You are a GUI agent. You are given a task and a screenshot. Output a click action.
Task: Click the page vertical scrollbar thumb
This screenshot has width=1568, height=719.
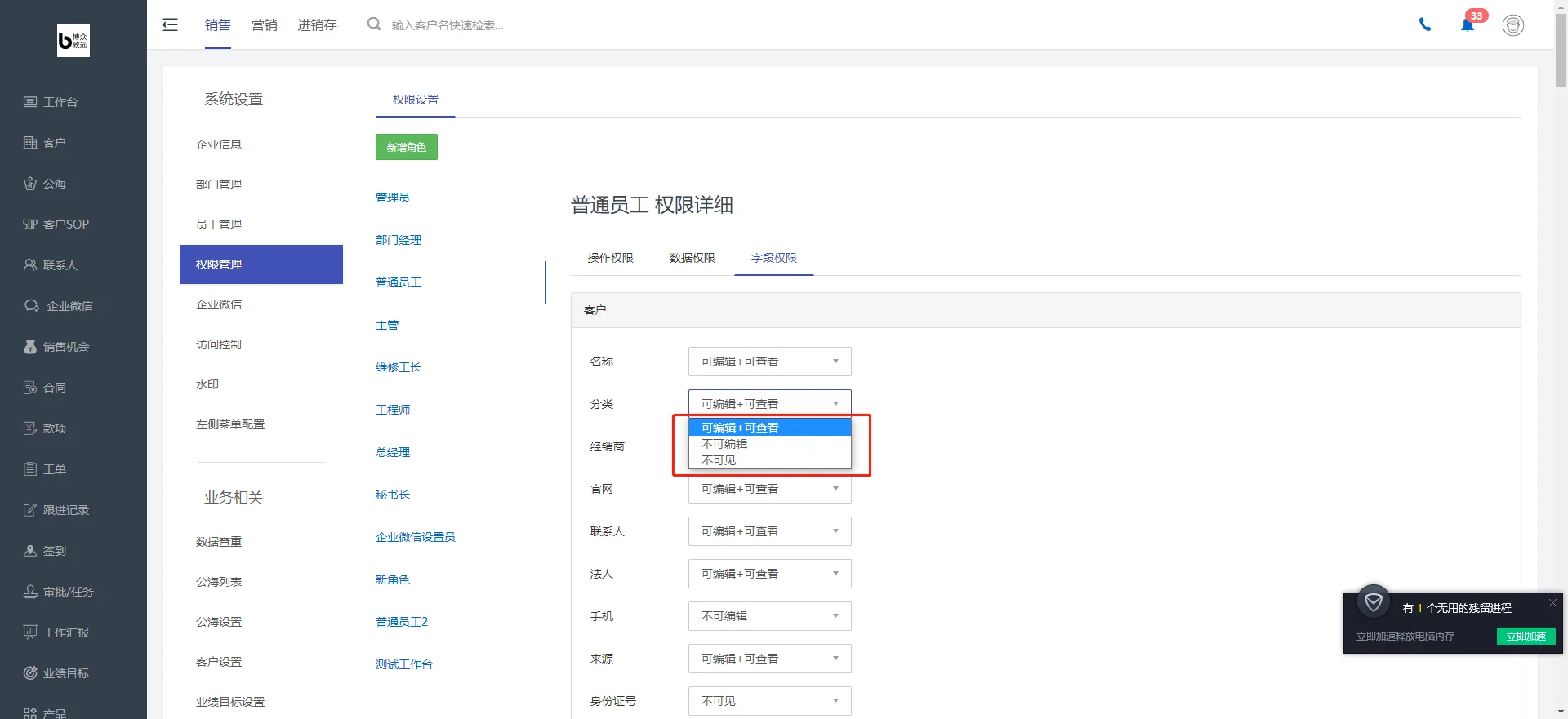[x=1561, y=49]
